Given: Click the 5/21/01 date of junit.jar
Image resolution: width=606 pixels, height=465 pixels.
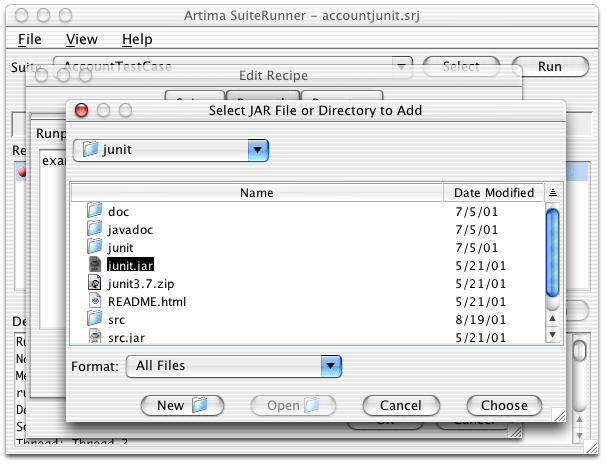Looking at the screenshot, I should pyautogui.click(x=480, y=266).
